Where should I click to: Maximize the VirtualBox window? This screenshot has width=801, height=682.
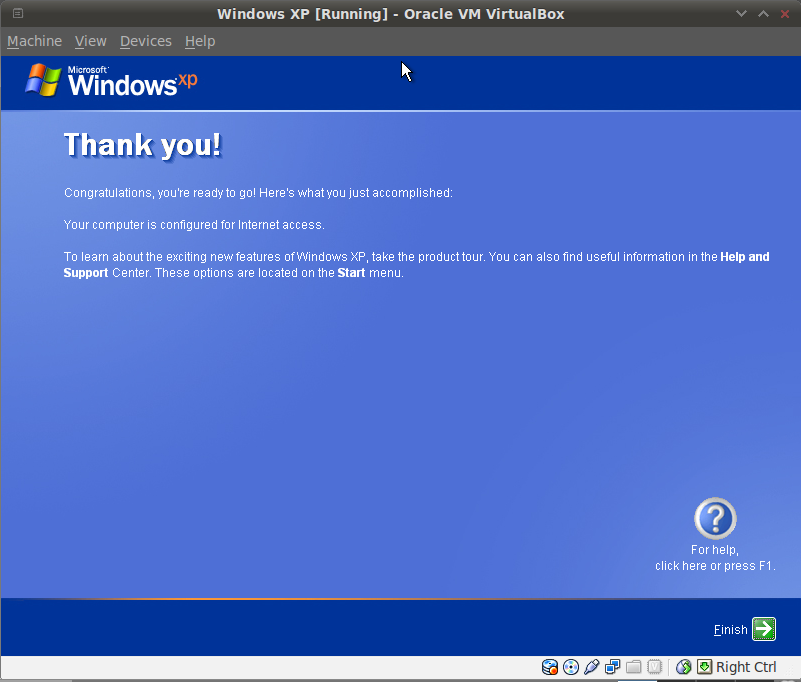pyautogui.click(x=763, y=14)
